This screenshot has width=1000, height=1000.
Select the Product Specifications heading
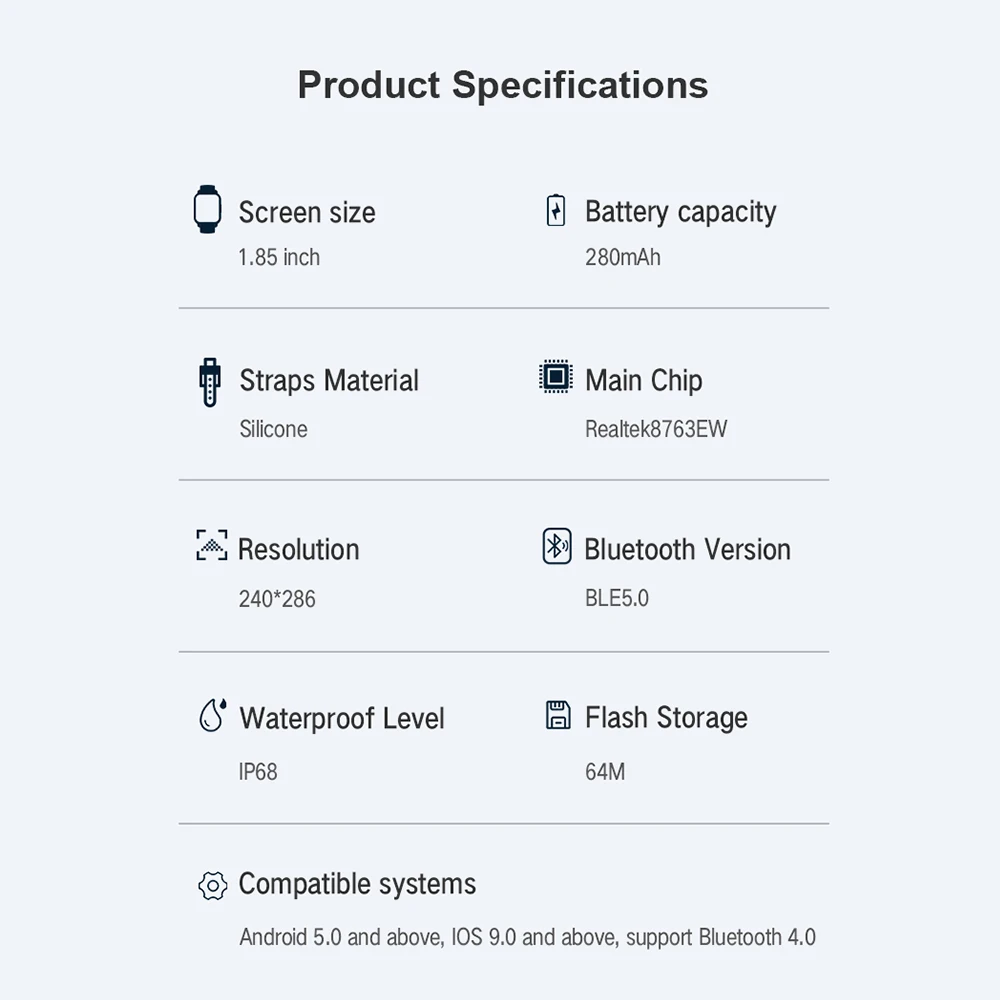coord(503,85)
